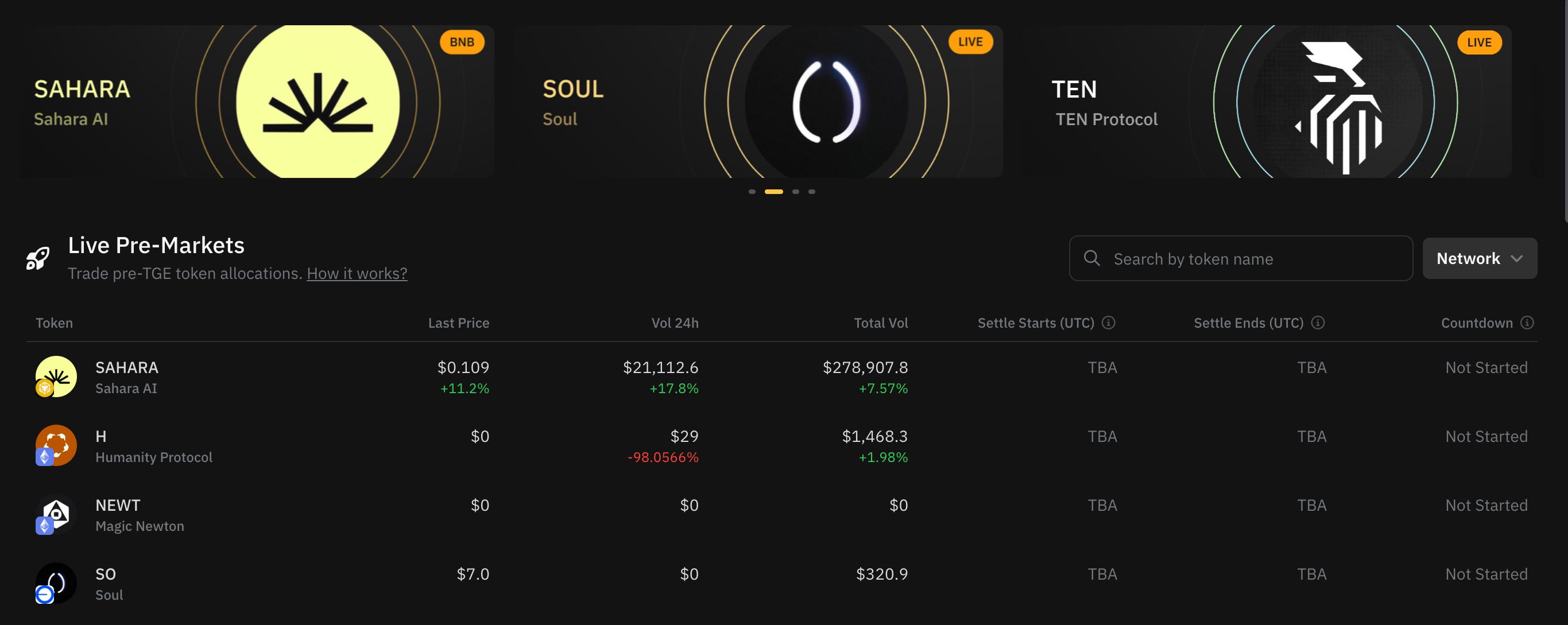Click the Magic Newton NEWT token icon

pos(56,514)
